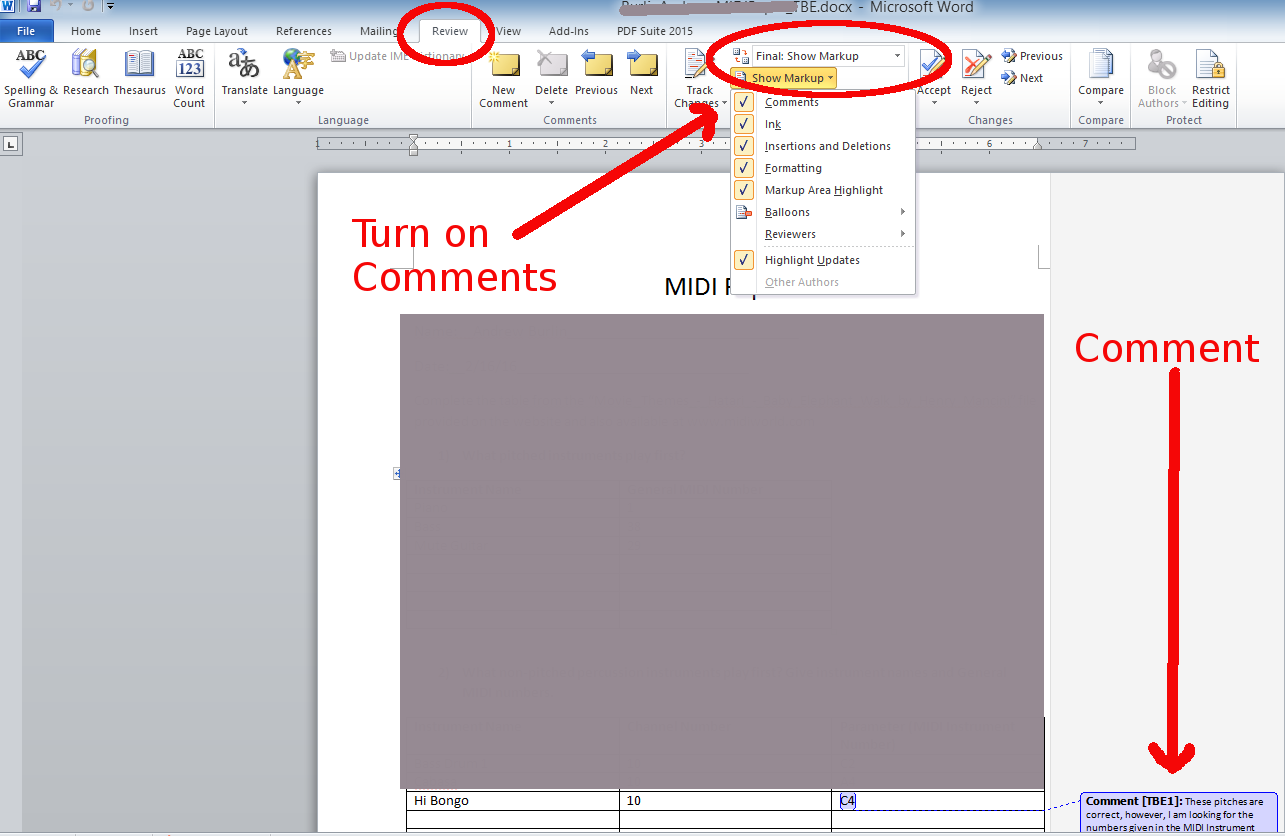
Task: Run the Spelling & Grammar check
Action: 31,78
